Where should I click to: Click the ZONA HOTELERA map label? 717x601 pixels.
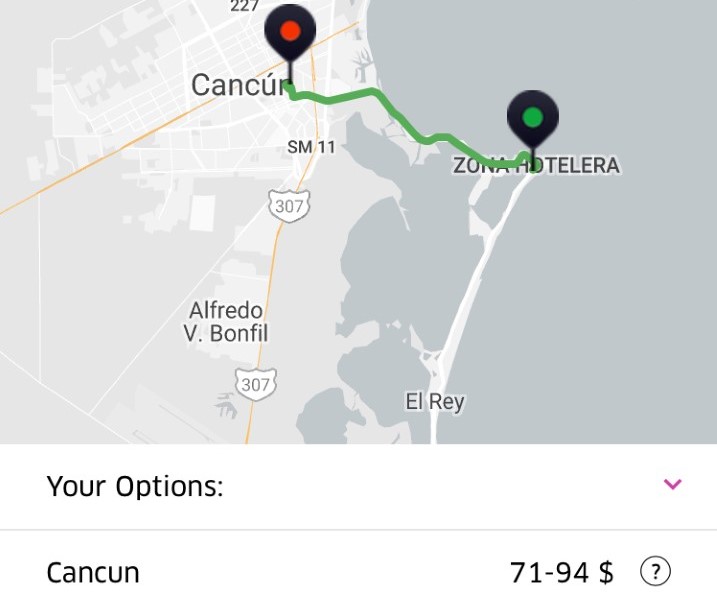[536, 166]
